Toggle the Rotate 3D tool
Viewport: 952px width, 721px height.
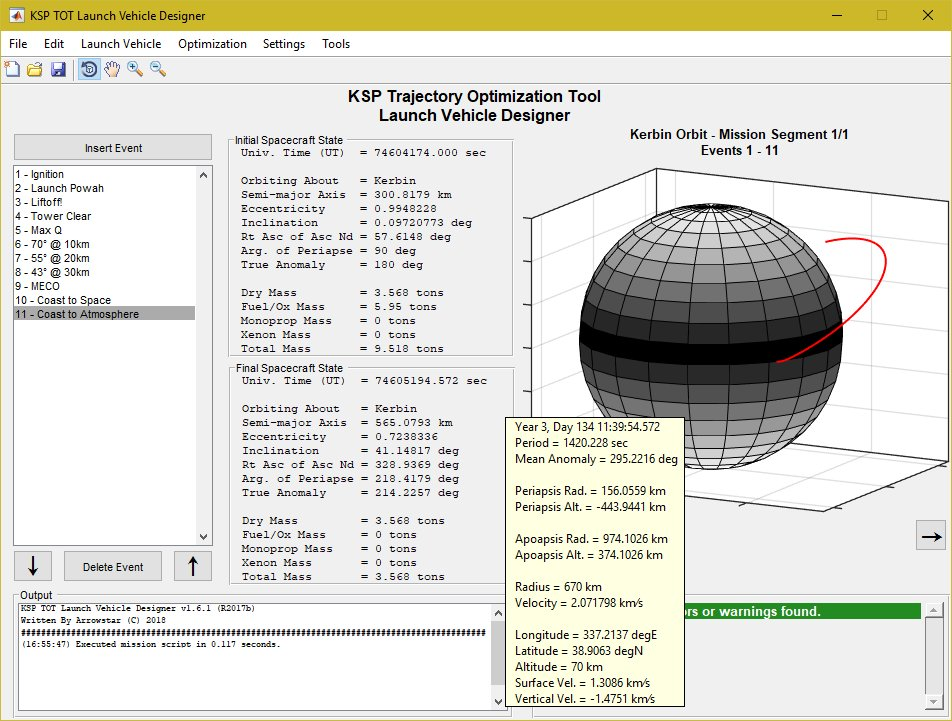point(89,69)
